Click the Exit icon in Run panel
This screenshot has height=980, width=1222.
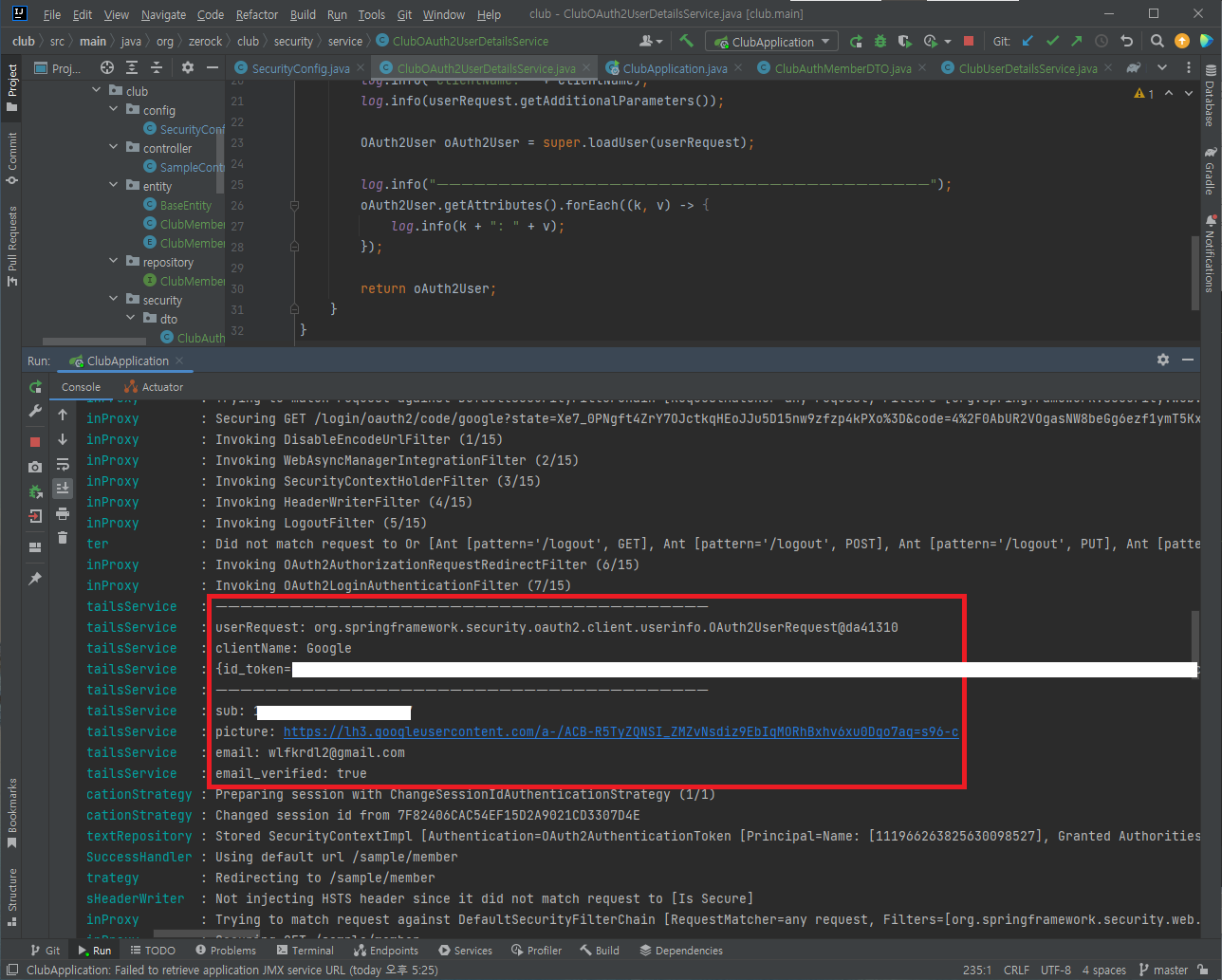pyautogui.click(x=35, y=516)
